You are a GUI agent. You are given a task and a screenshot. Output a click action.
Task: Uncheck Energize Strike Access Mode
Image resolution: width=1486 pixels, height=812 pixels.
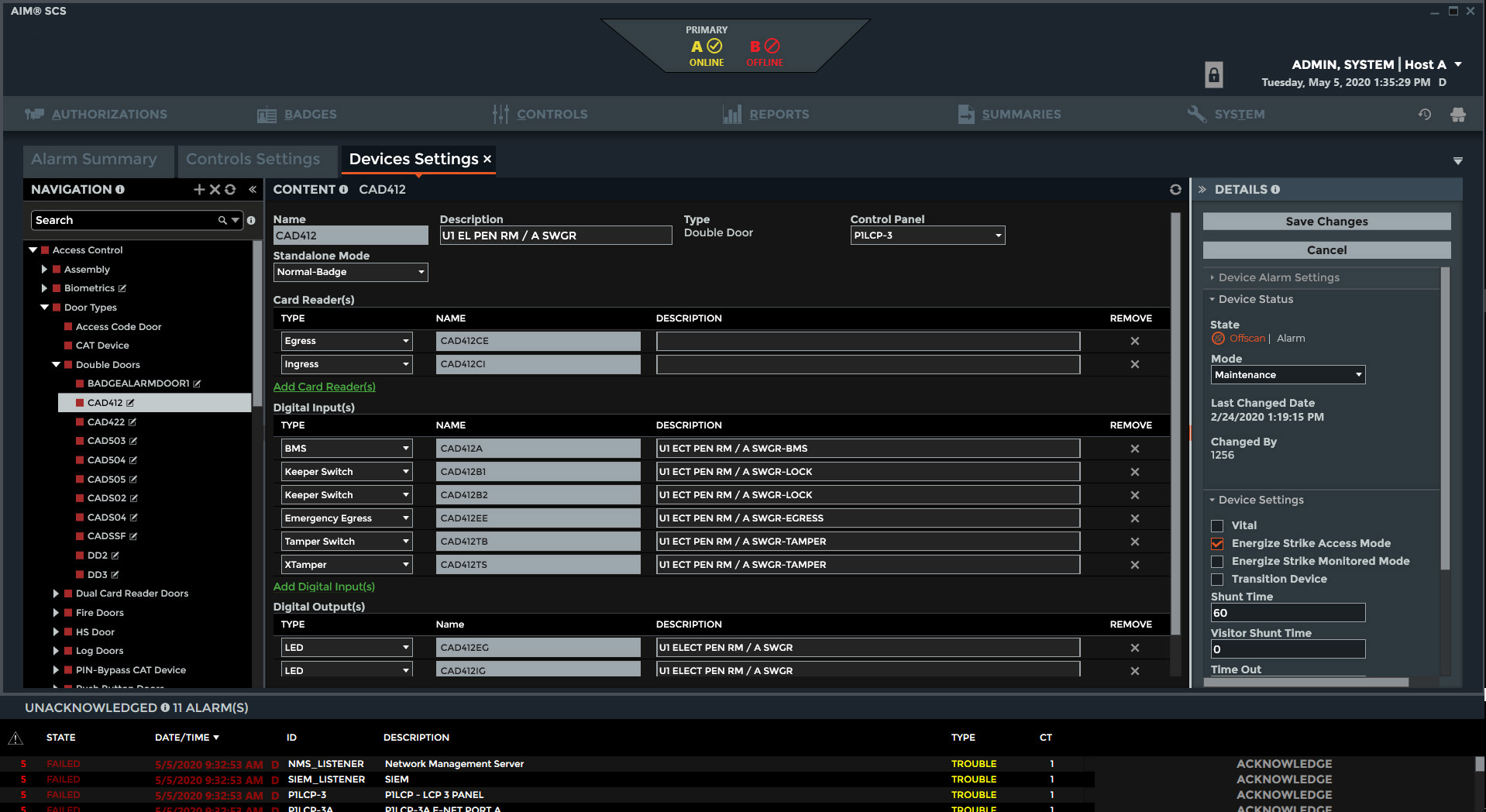click(x=1217, y=544)
